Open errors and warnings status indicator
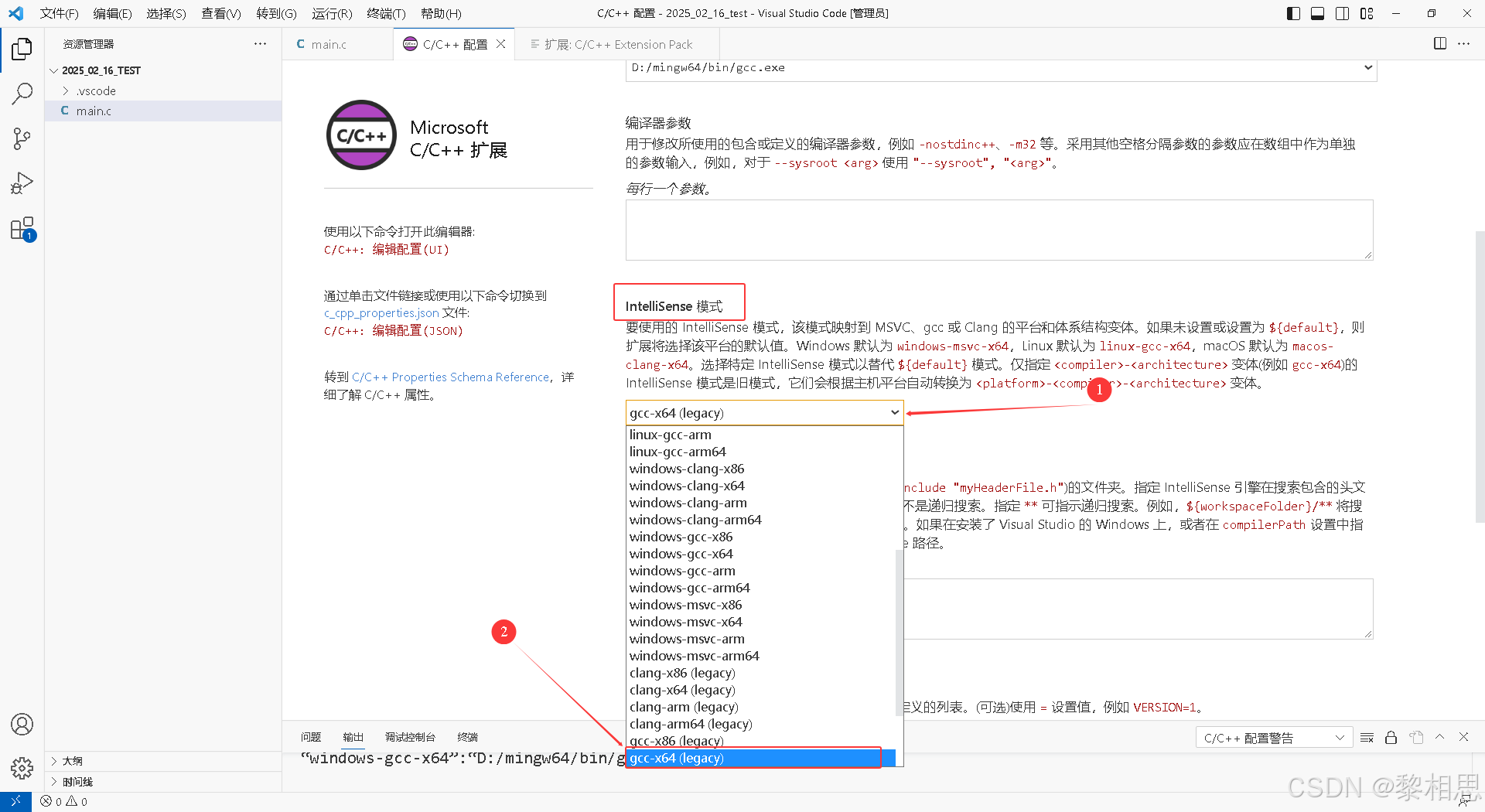The width and height of the screenshot is (1485, 812). (64, 802)
